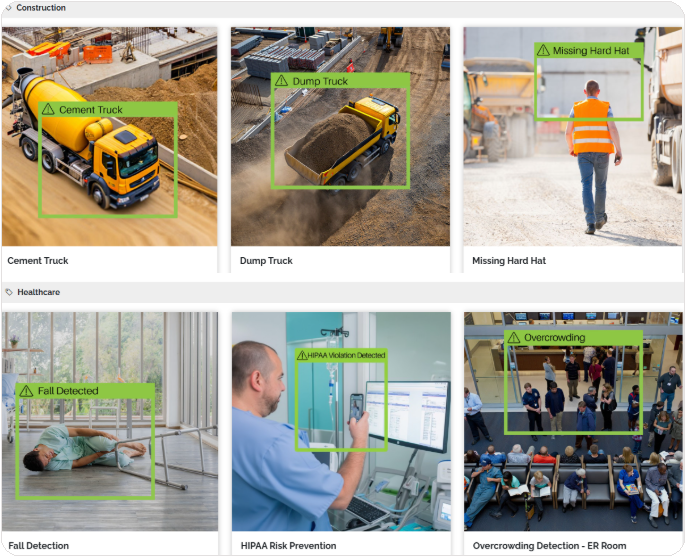The height and width of the screenshot is (556, 685).
Task: Click warning icon on Fall Detected label
Action: (27, 391)
